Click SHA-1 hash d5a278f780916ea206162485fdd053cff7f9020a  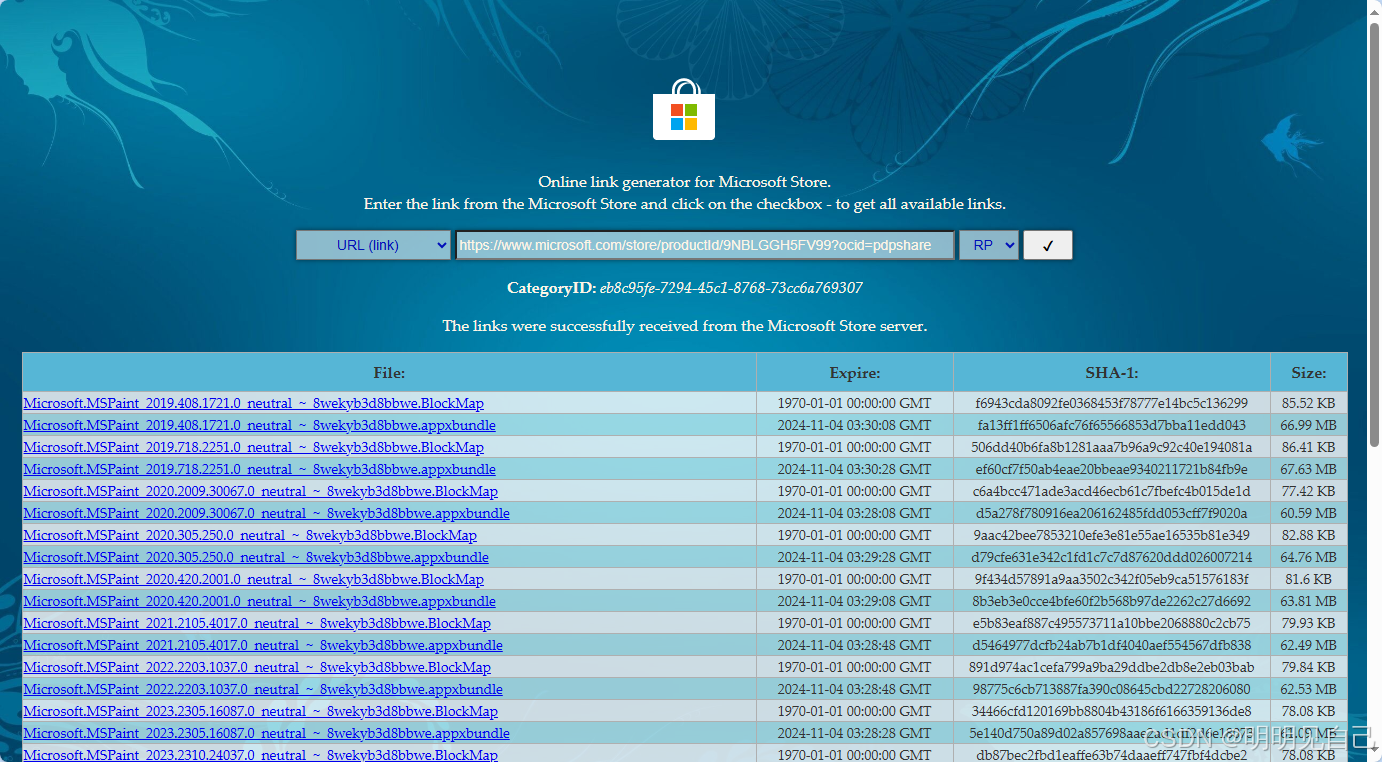(x=1112, y=513)
